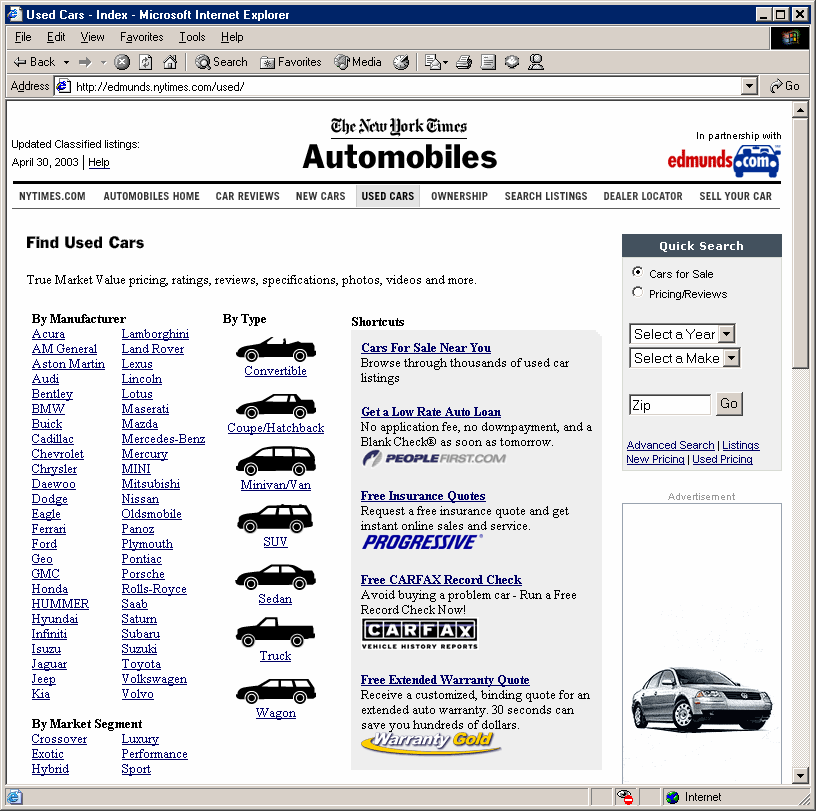This screenshot has height=811, width=816.
Task: Open the Hybrid market segment link
Action: [x=50, y=769]
